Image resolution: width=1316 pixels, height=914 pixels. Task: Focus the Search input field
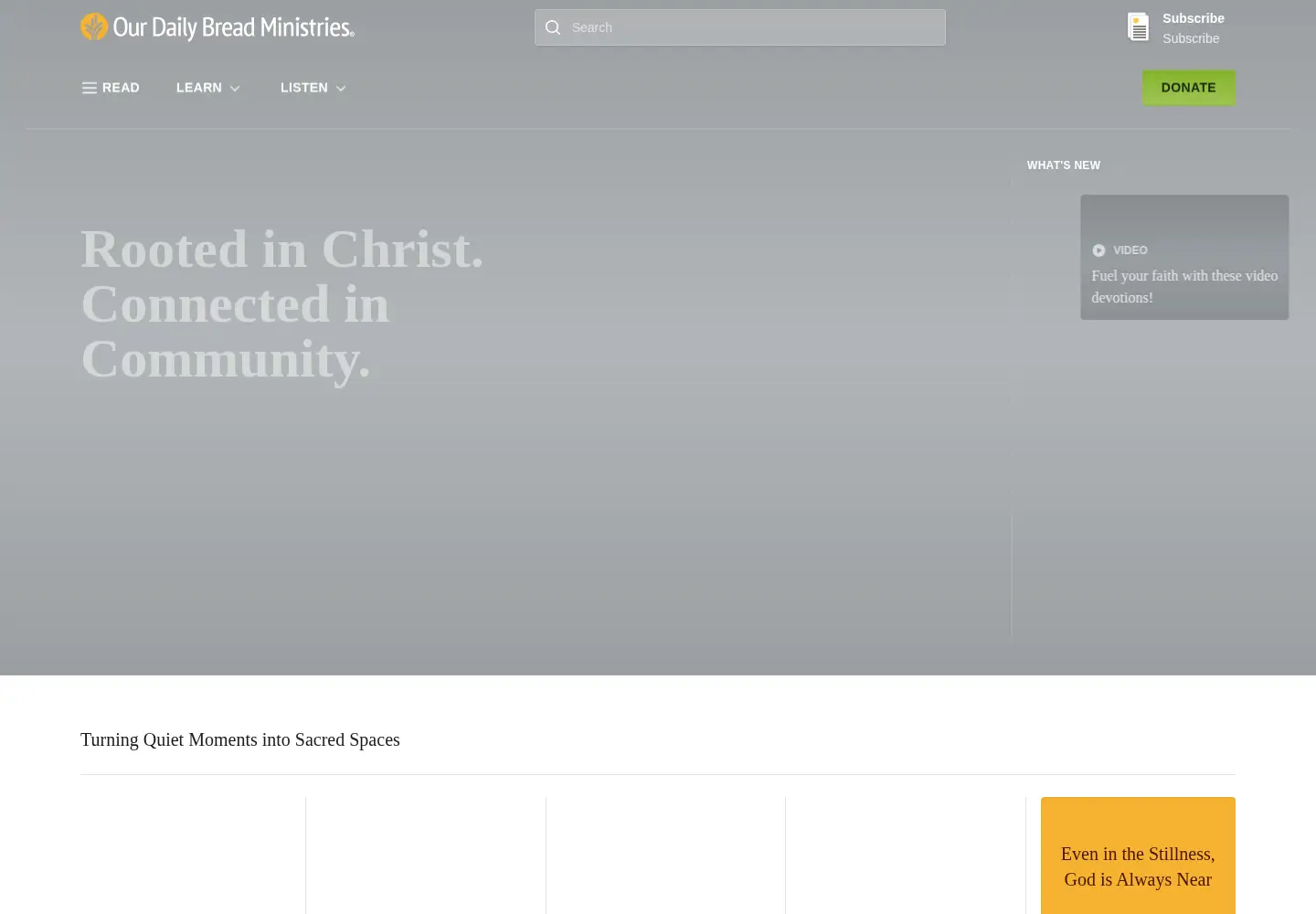pyautogui.click(x=740, y=27)
